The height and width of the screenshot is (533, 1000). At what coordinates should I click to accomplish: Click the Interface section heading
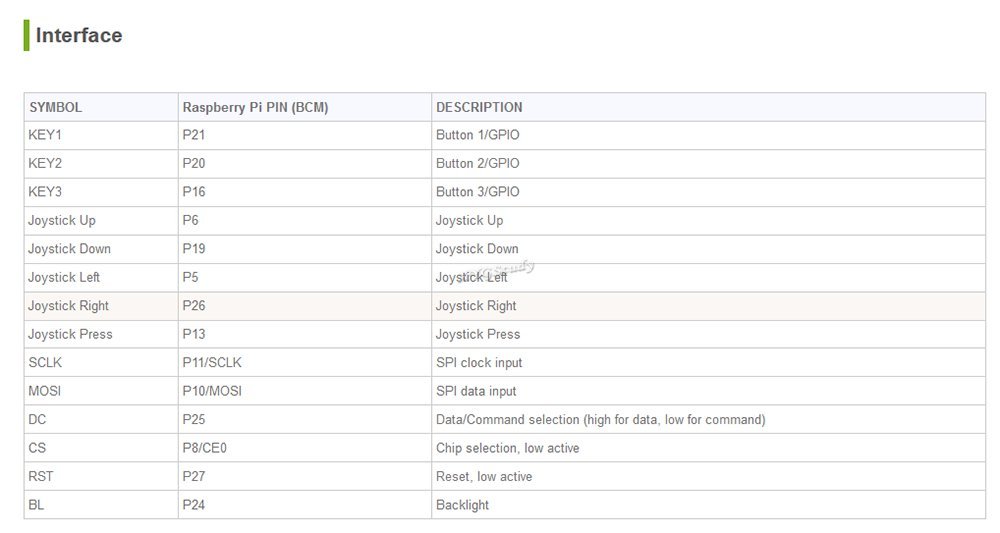79,35
